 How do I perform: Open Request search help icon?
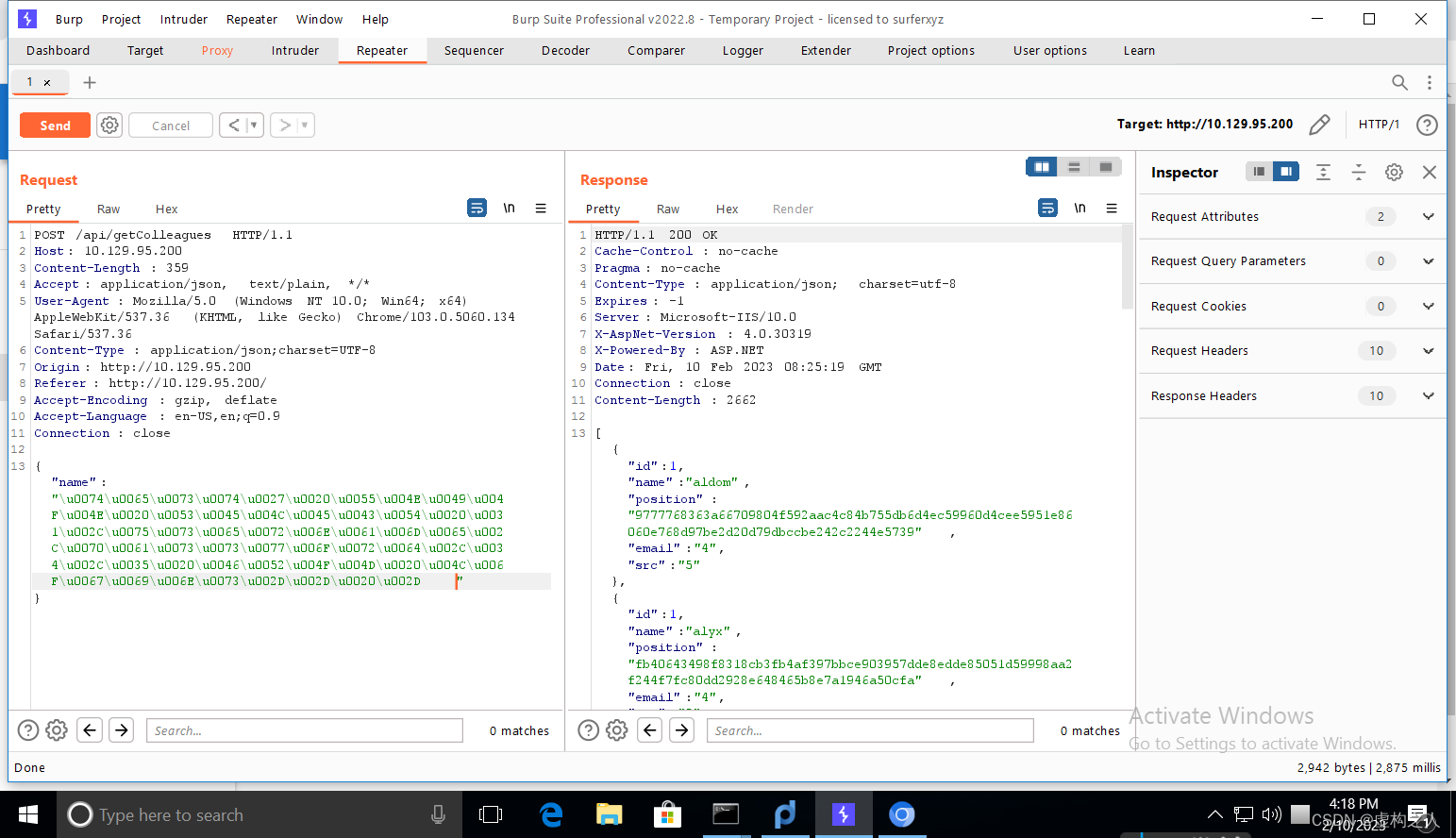coord(28,730)
